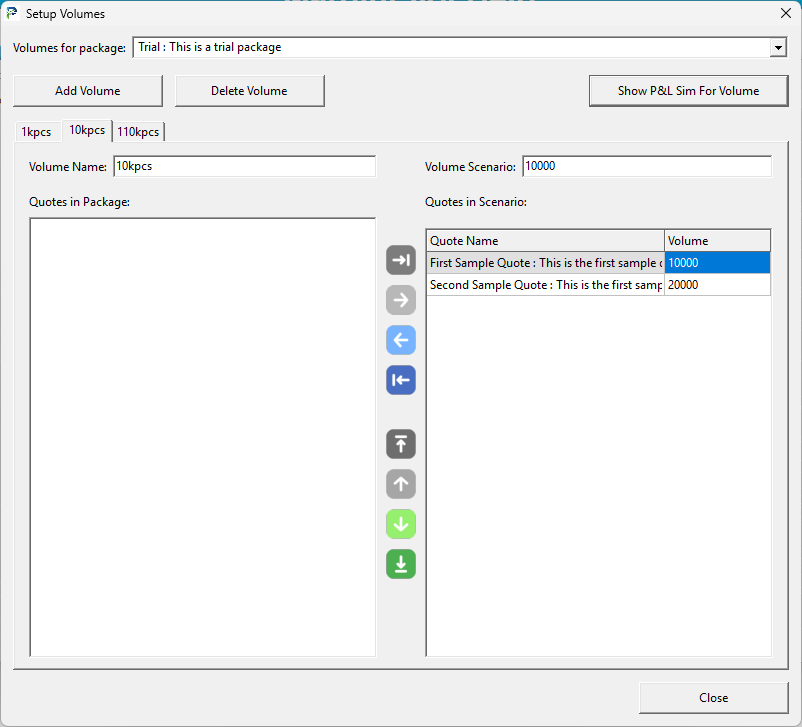This screenshot has width=802, height=727.
Task: Click the remove all quotes left icon
Action: coord(401,380)
